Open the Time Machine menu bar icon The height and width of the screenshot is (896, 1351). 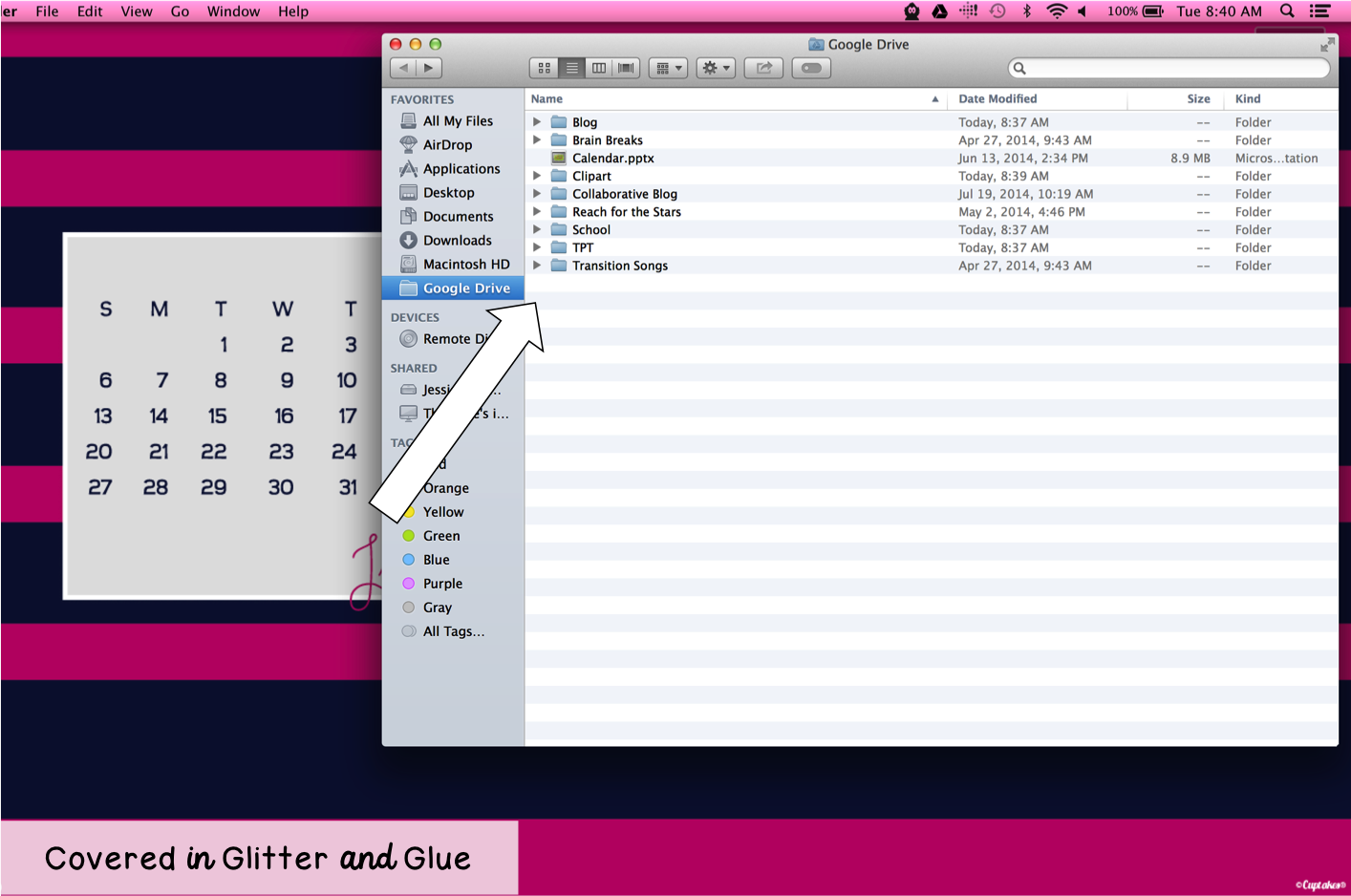(997, 11)
